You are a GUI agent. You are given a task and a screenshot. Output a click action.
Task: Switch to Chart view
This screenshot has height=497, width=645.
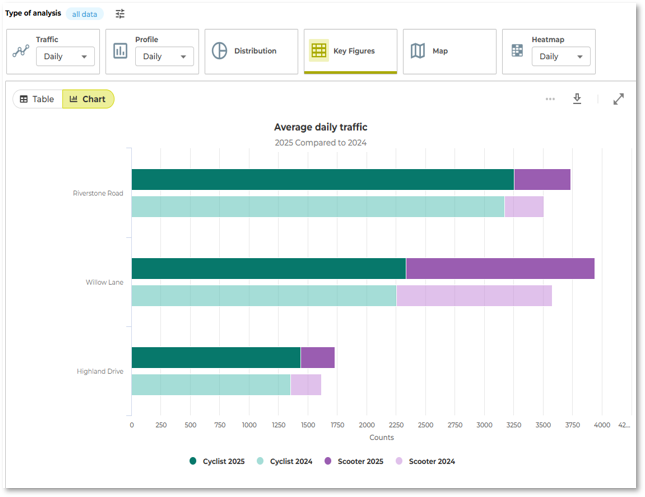click(x=88, y=99)
